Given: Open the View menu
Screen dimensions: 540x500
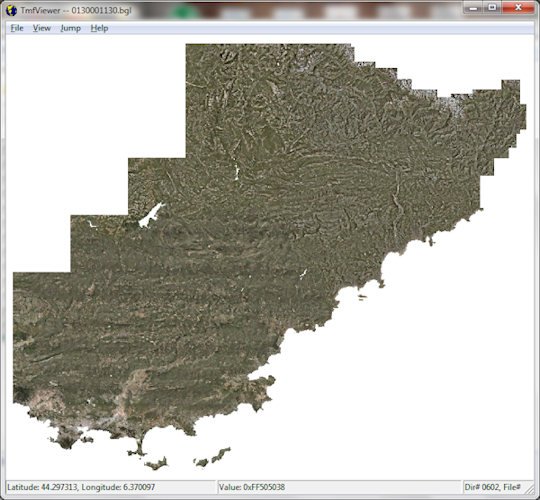Looking at the screenshot, I should [x=42, y=28].
